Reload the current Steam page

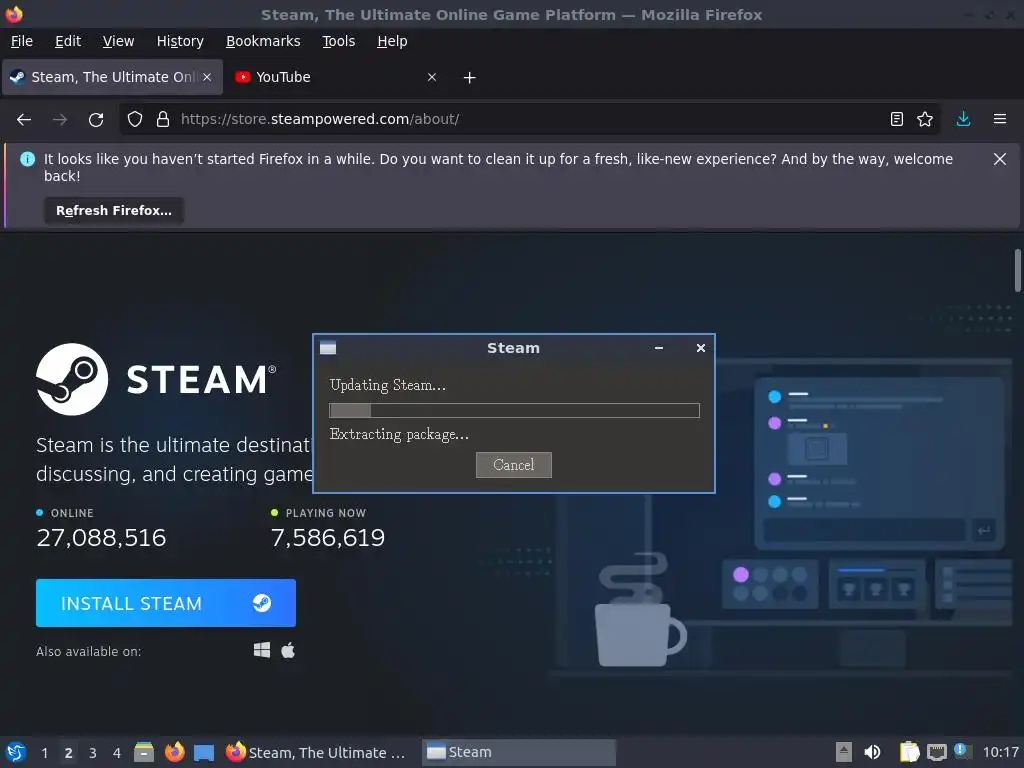pyautogui.click(x=96, y=120)
